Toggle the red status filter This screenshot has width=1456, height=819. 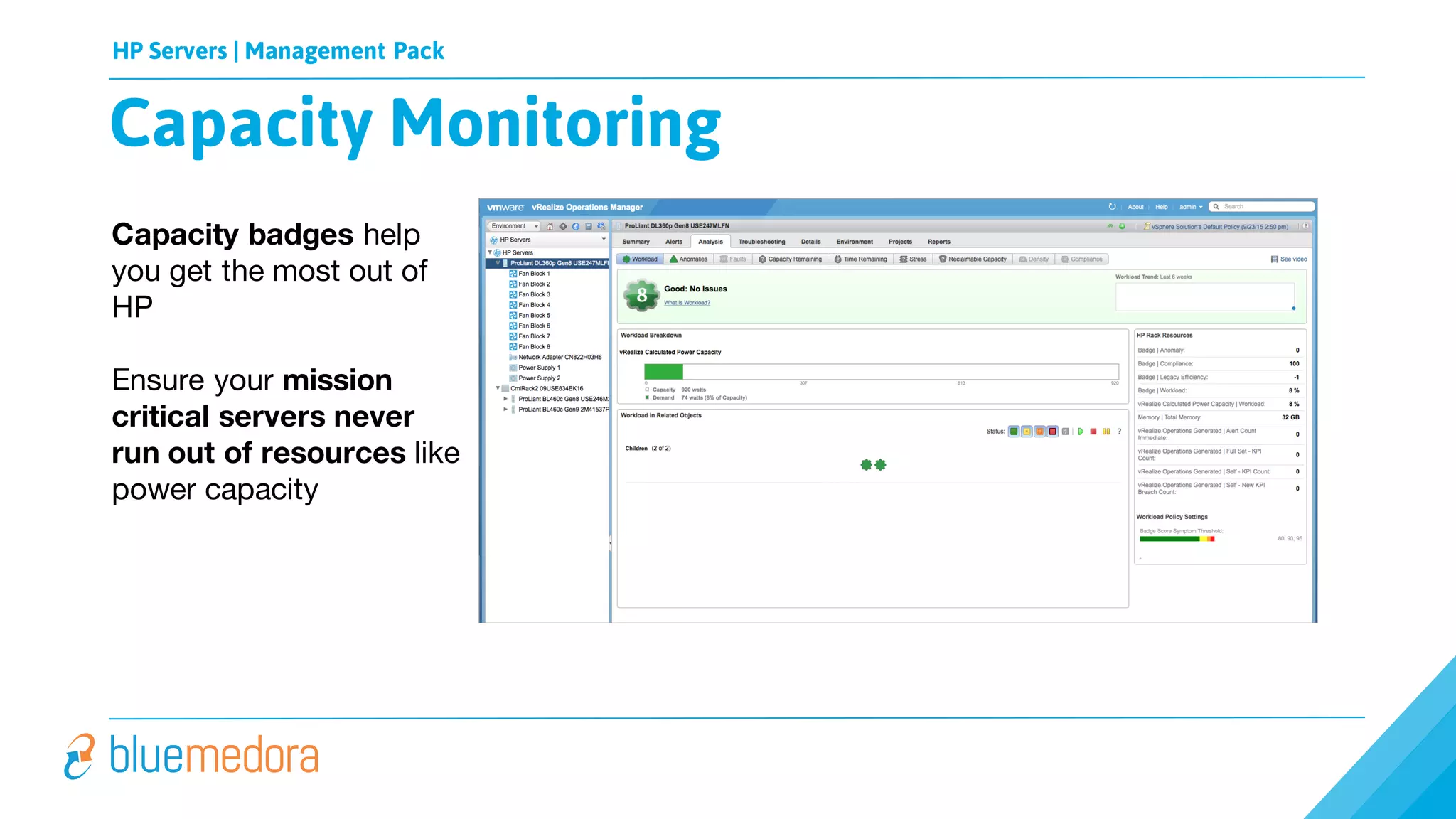[x=1053, y=432]
